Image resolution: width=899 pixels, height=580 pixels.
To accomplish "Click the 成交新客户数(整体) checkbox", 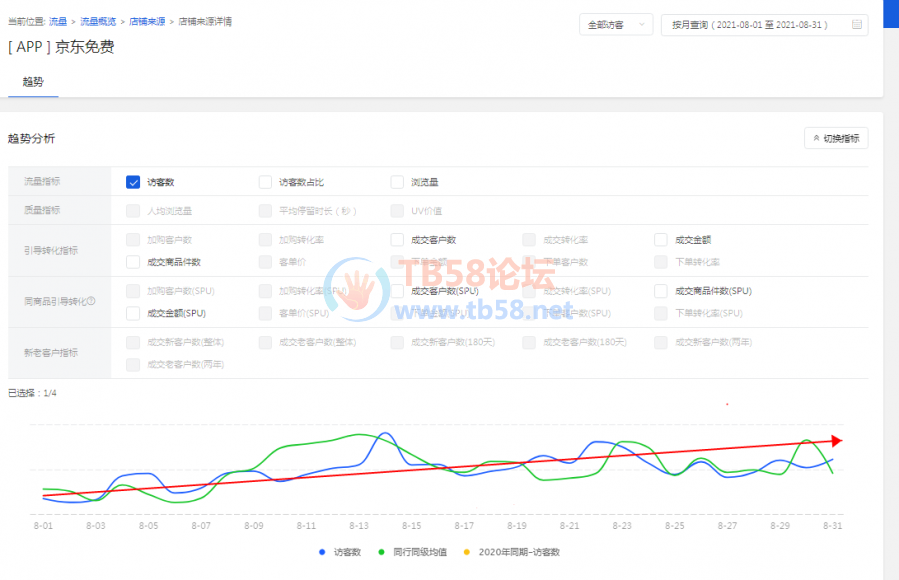I will [x=133, y=342].
